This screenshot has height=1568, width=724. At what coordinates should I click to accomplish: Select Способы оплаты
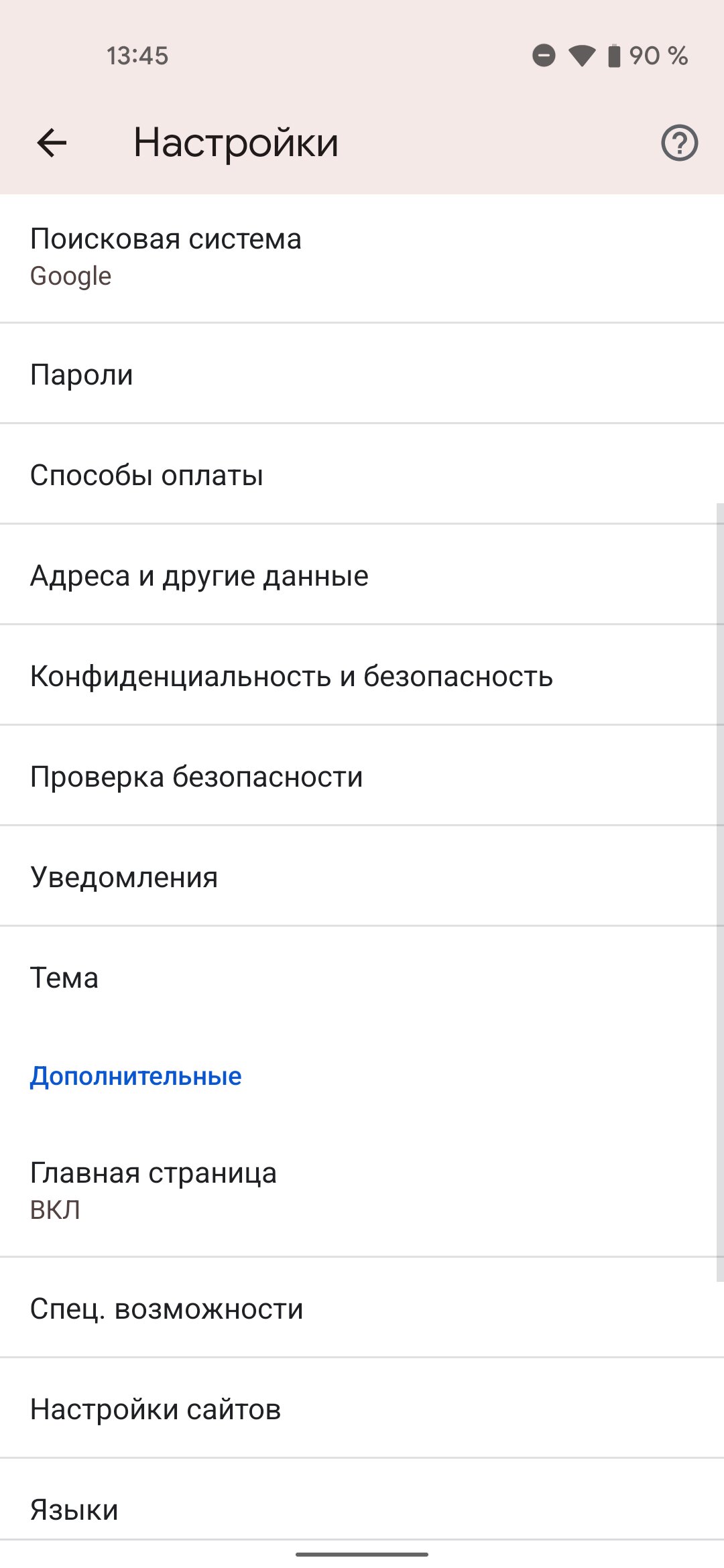click(x=362, y=474)
